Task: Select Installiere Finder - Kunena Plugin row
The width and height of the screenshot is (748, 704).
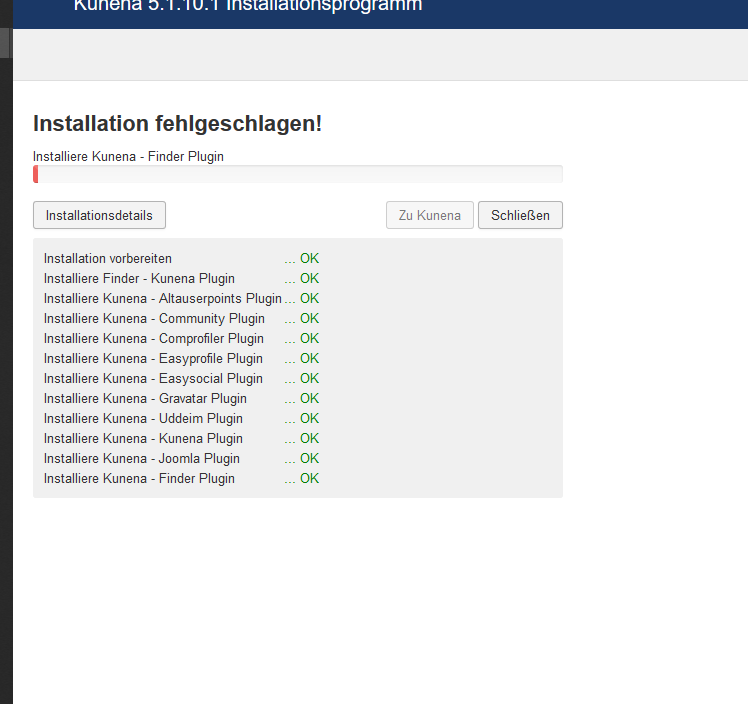Action: 181,279
